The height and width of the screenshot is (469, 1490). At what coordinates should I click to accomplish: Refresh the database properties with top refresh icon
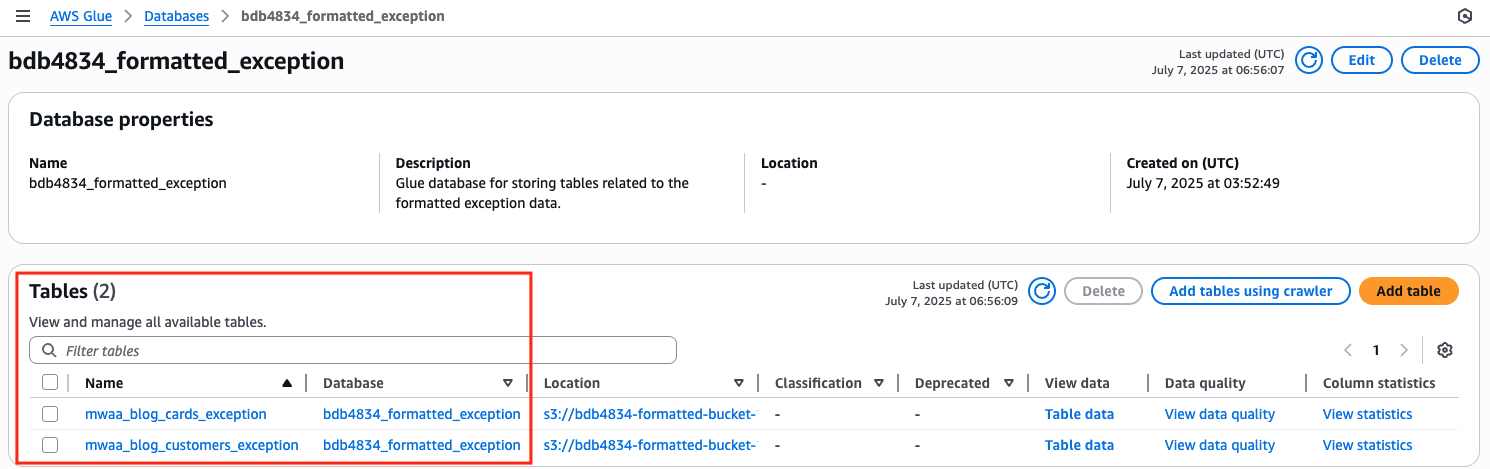[1308, 60]
